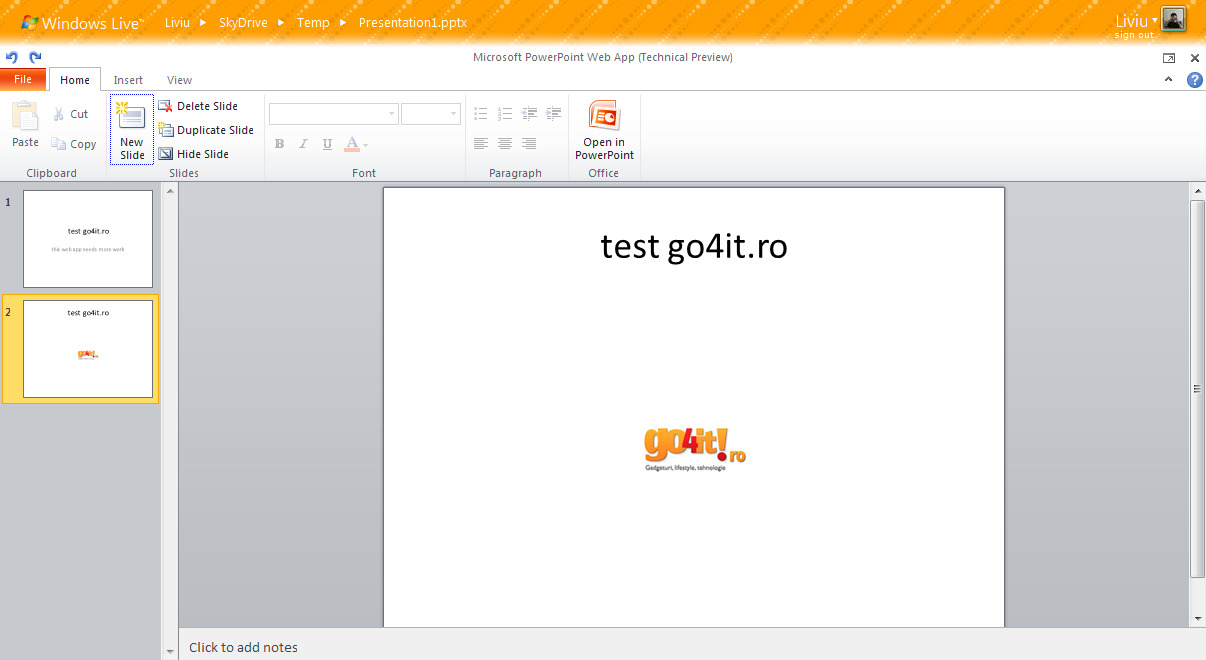Add a New Slide

point(132,129)
